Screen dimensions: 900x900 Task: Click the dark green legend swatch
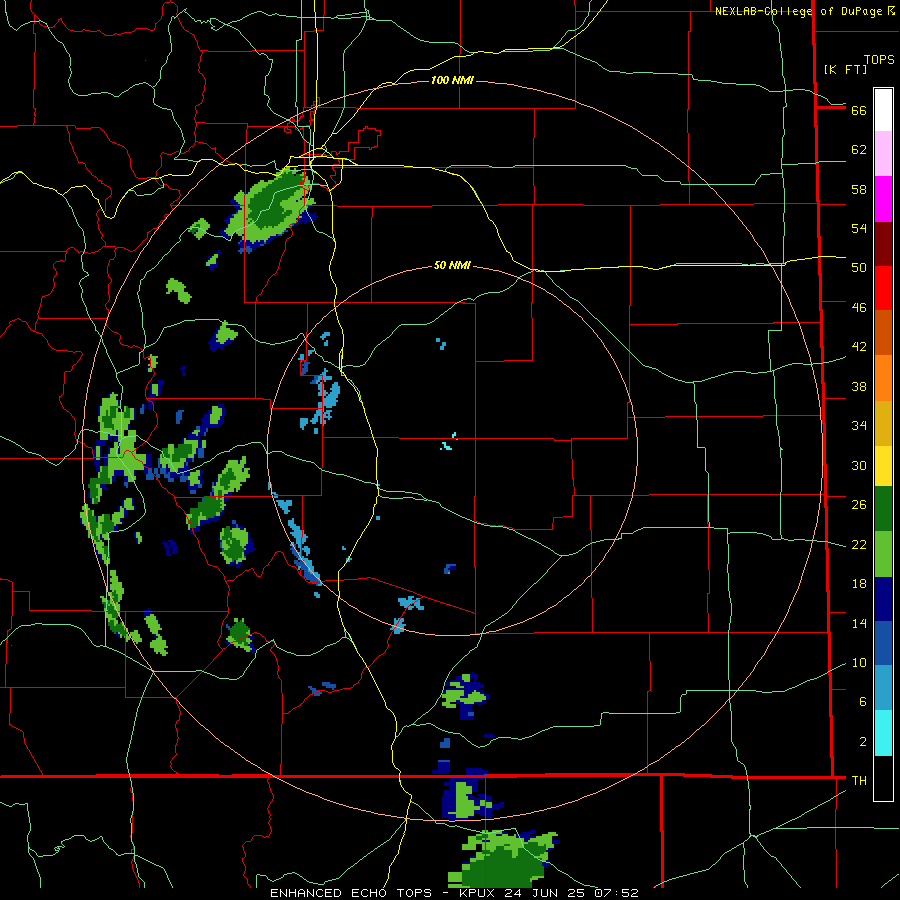coord(883,509)
